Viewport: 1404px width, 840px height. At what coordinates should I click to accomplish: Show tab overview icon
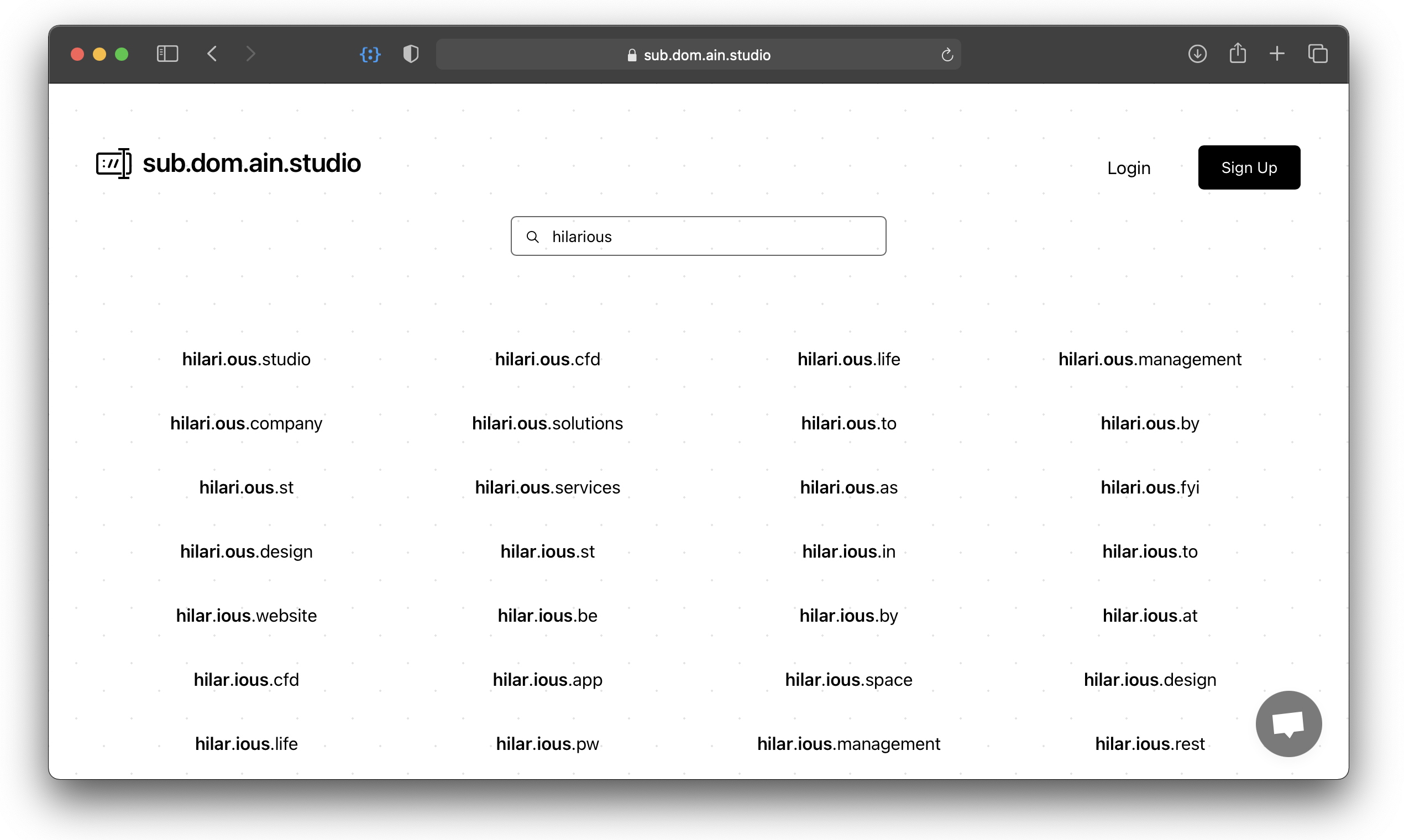click(x=1317, y=54)
